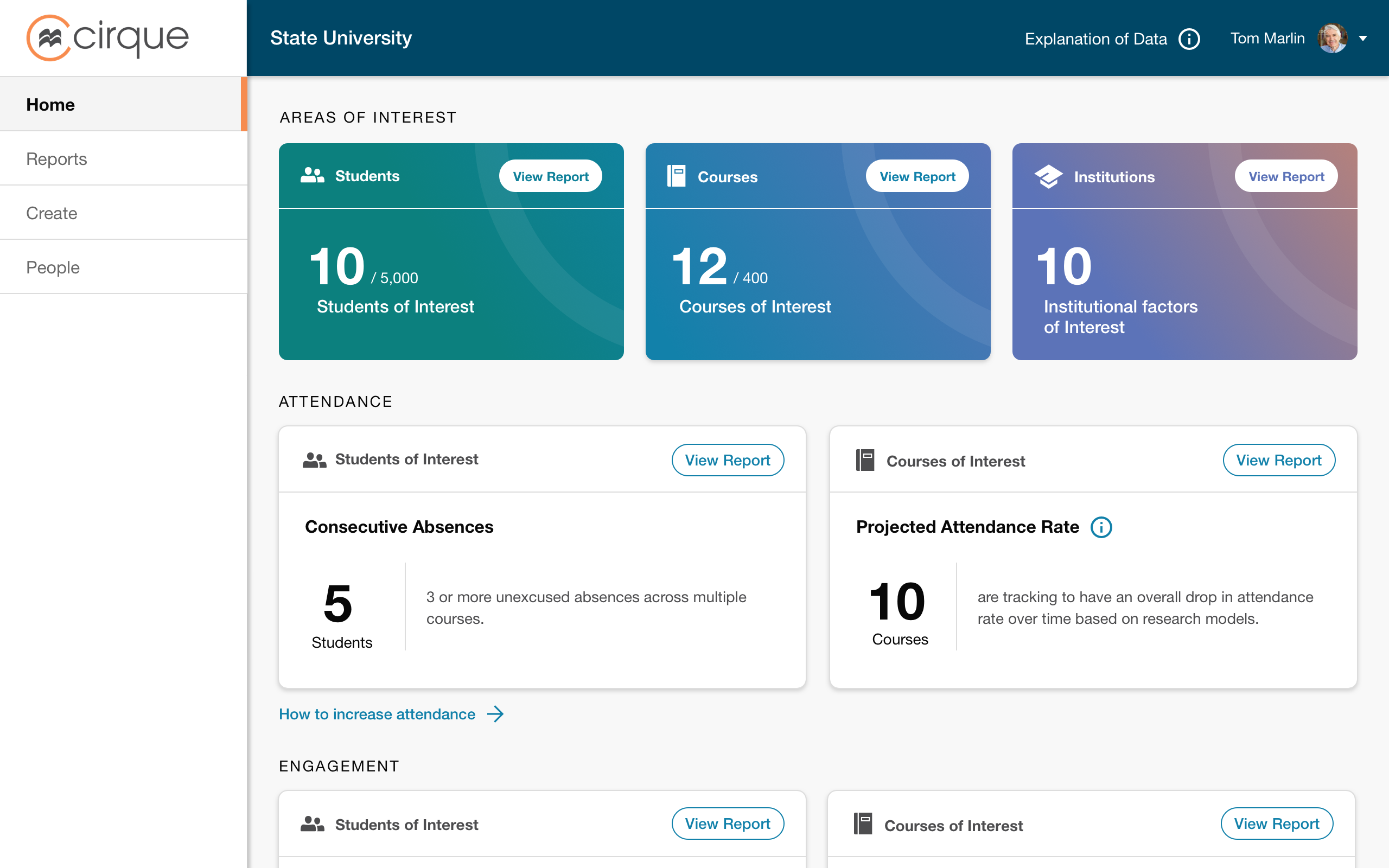Click Tom Marlin's profile avatar
Viewport: 1389px width, 868px height.
[x=1331, y=39]
